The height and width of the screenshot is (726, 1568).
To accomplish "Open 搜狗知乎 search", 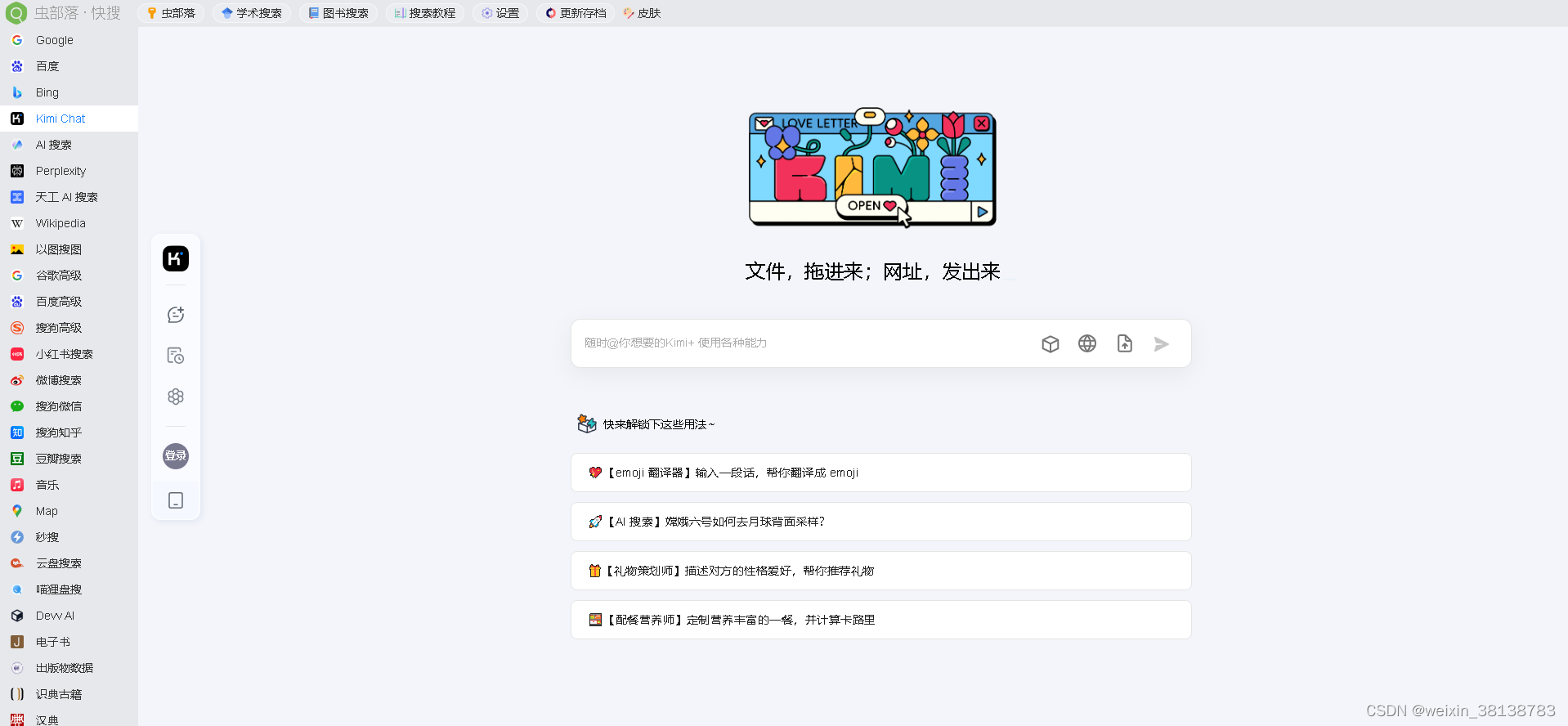I will 69,432.
